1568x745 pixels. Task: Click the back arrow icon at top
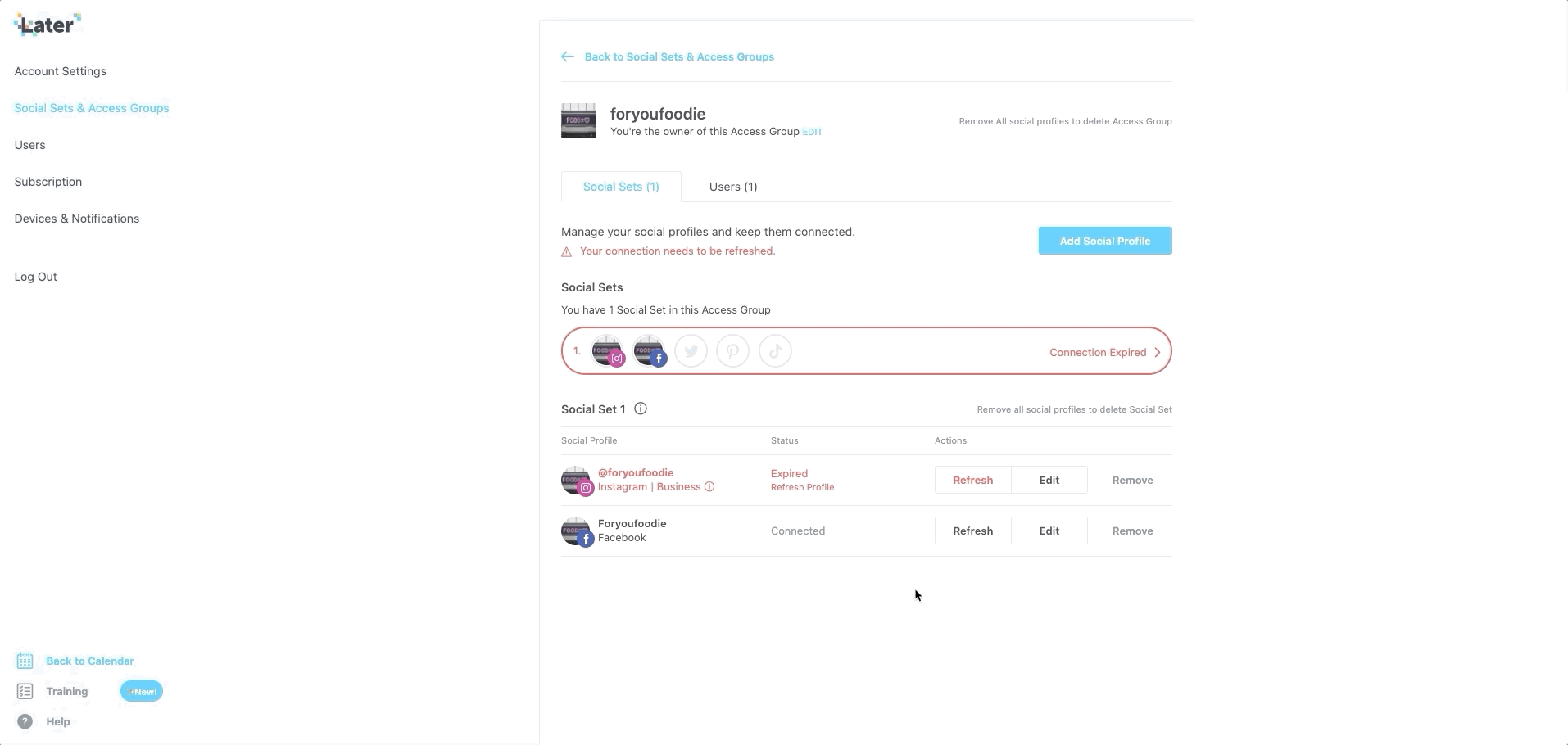click(x=568, y=56)
